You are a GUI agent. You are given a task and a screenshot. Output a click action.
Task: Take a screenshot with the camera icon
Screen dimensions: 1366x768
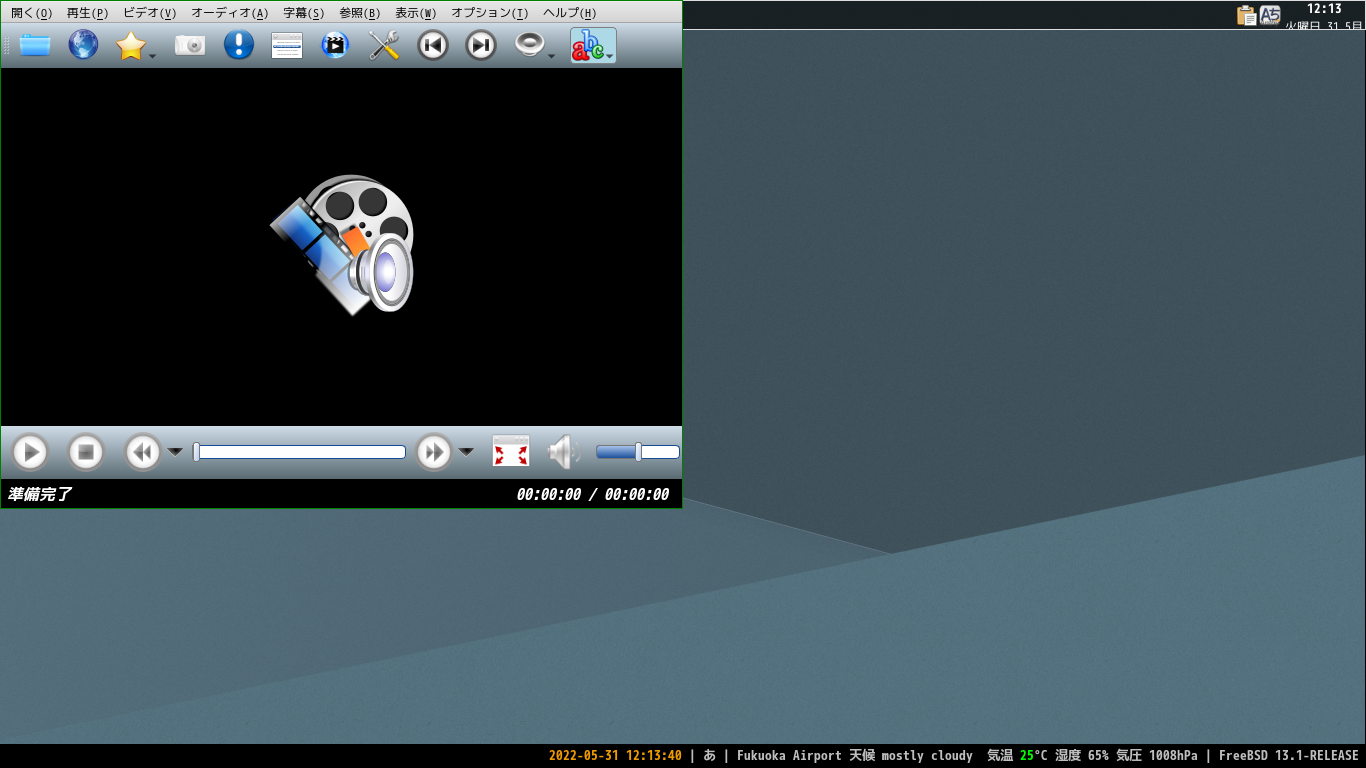pyautogui.click(x=190, y=45)
